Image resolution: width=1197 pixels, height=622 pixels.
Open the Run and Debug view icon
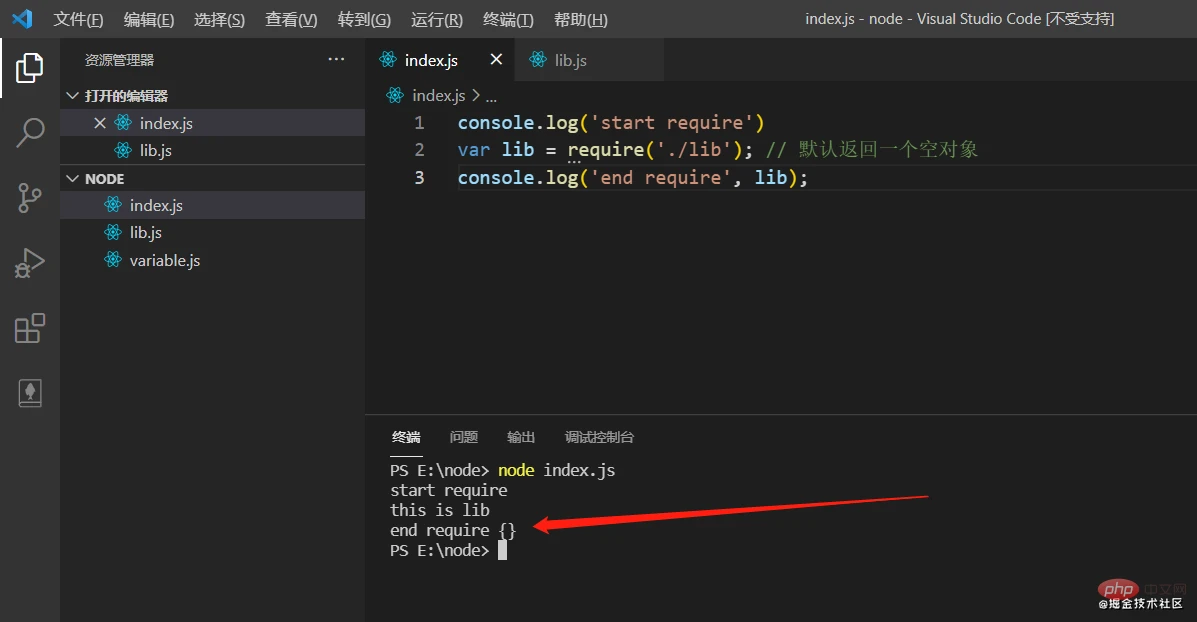click(30, 263)
